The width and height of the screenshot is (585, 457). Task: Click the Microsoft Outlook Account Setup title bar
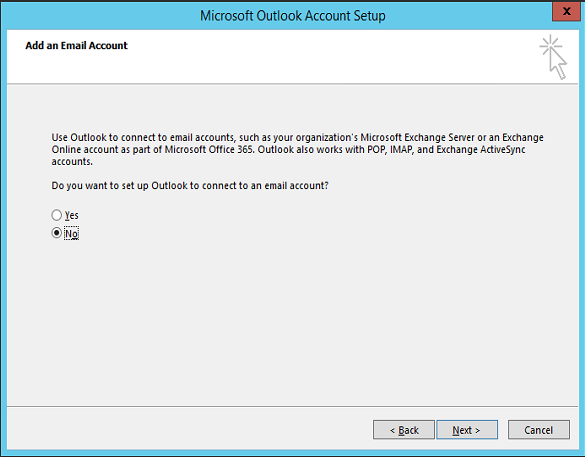(292, 16)
